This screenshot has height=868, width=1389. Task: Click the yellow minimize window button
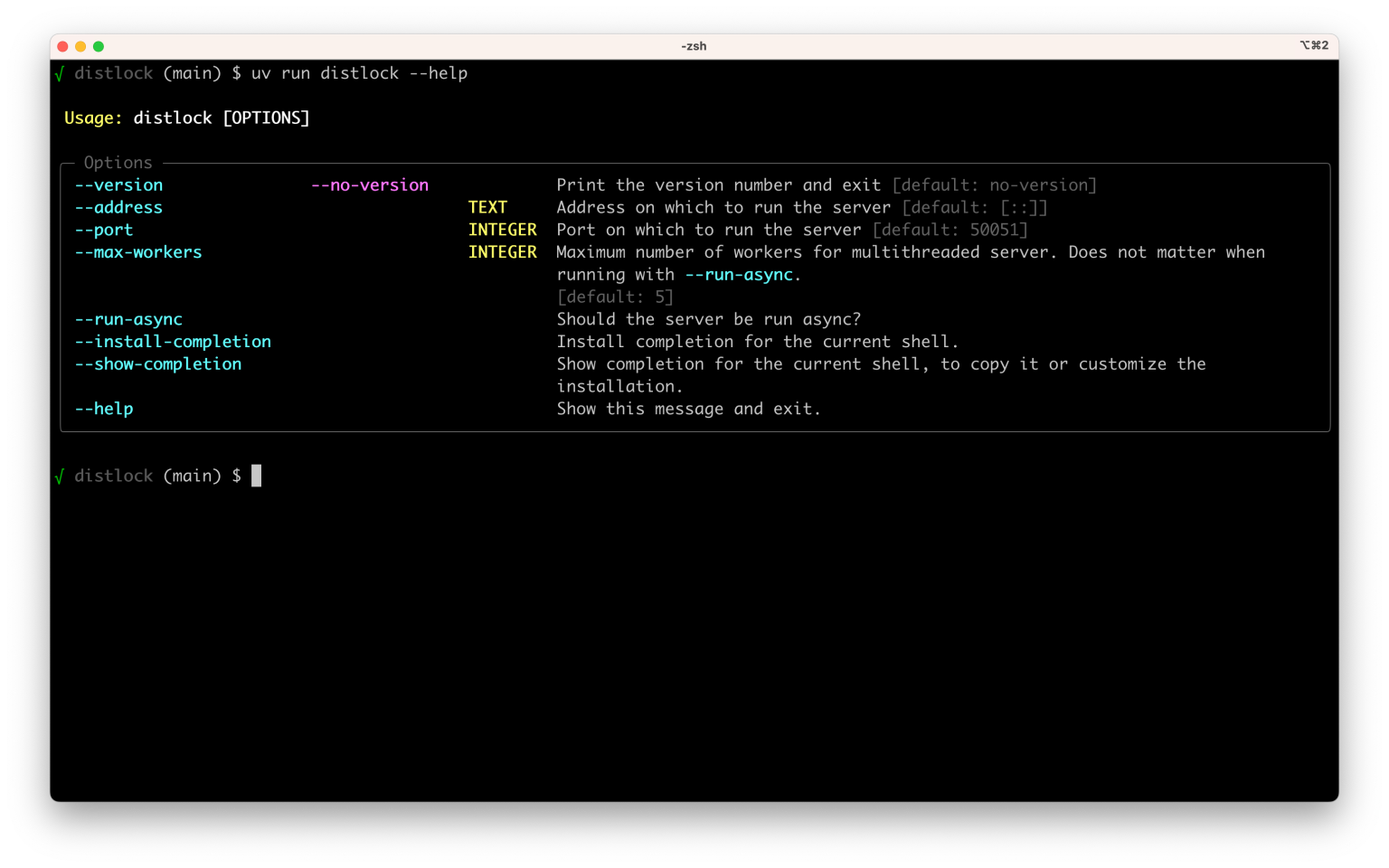point(80,46)
